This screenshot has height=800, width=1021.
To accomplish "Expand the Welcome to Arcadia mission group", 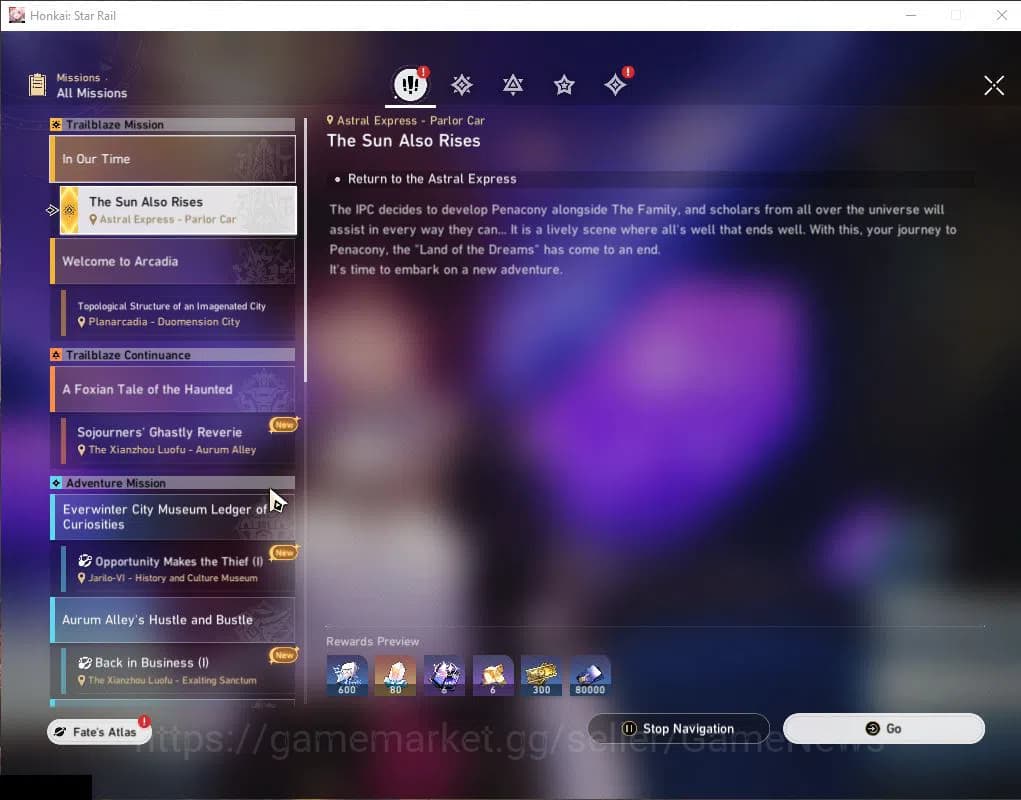I will click(x=173, y=261).
